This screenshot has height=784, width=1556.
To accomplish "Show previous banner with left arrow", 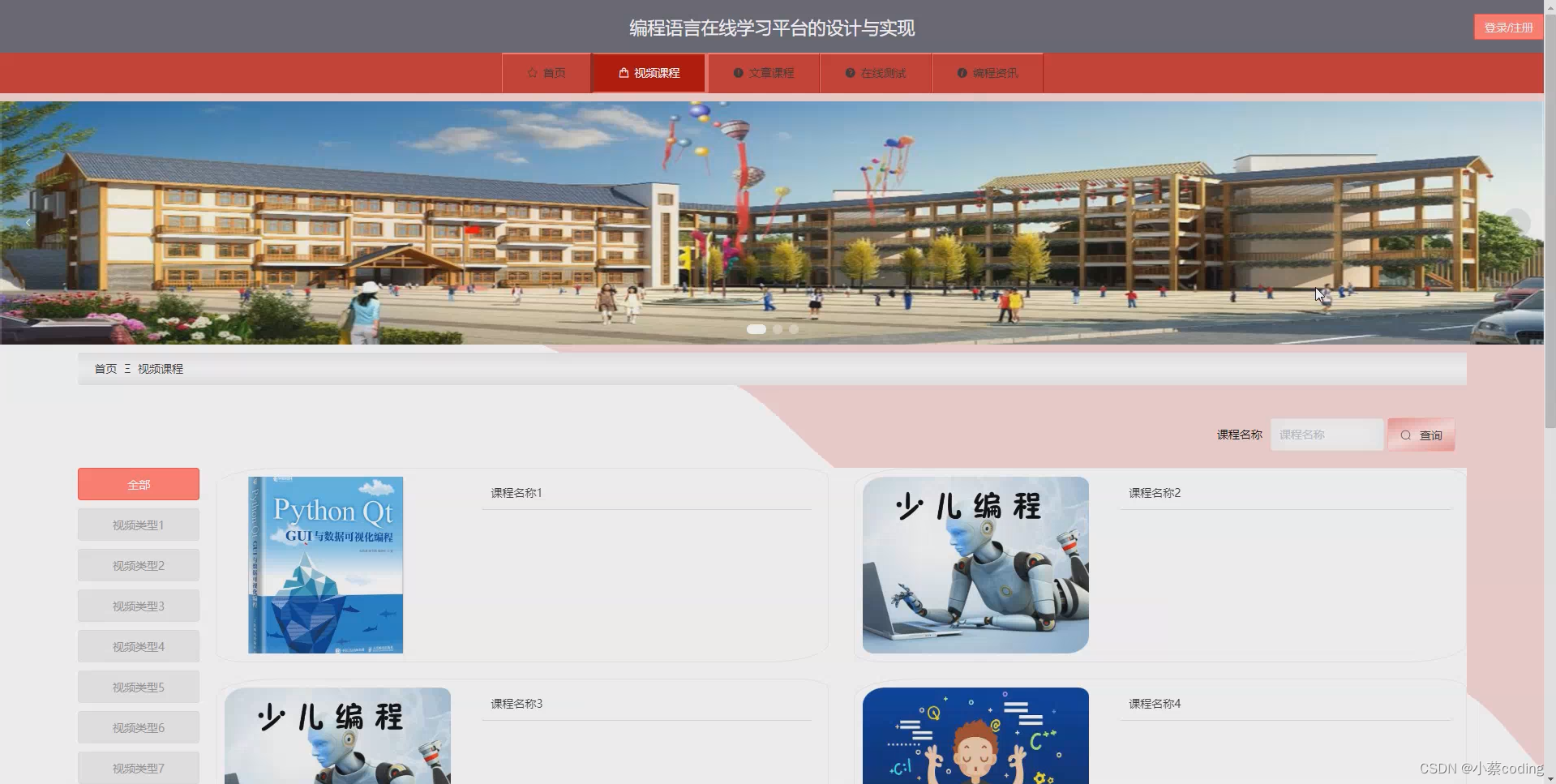I will [28, 222].
